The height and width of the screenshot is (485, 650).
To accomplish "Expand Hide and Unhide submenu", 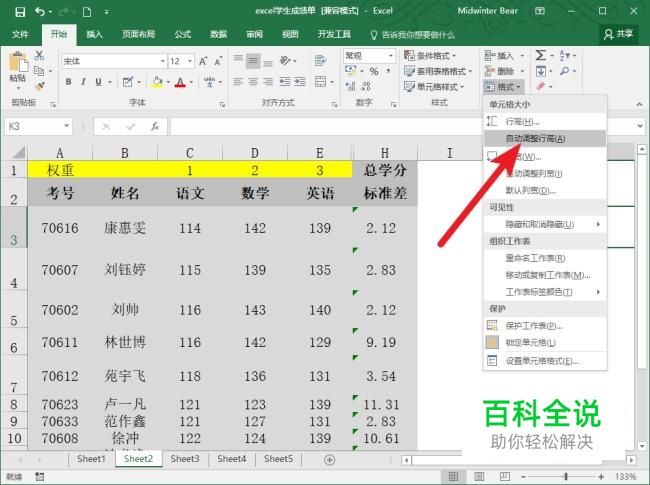I will [545, 224].
